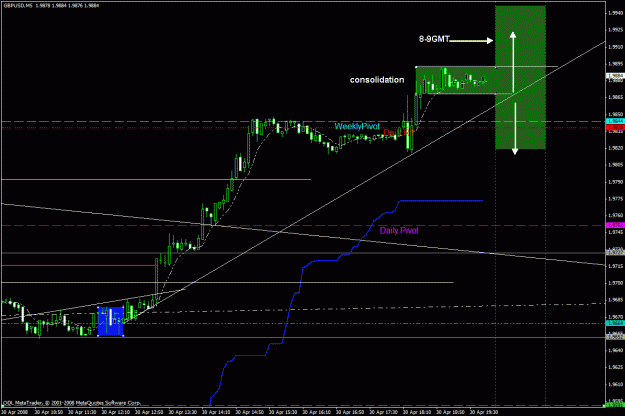Select the "8-9GMT" text label
The height and width of the screenshot is (416, 625).
(x=434, y=39)
